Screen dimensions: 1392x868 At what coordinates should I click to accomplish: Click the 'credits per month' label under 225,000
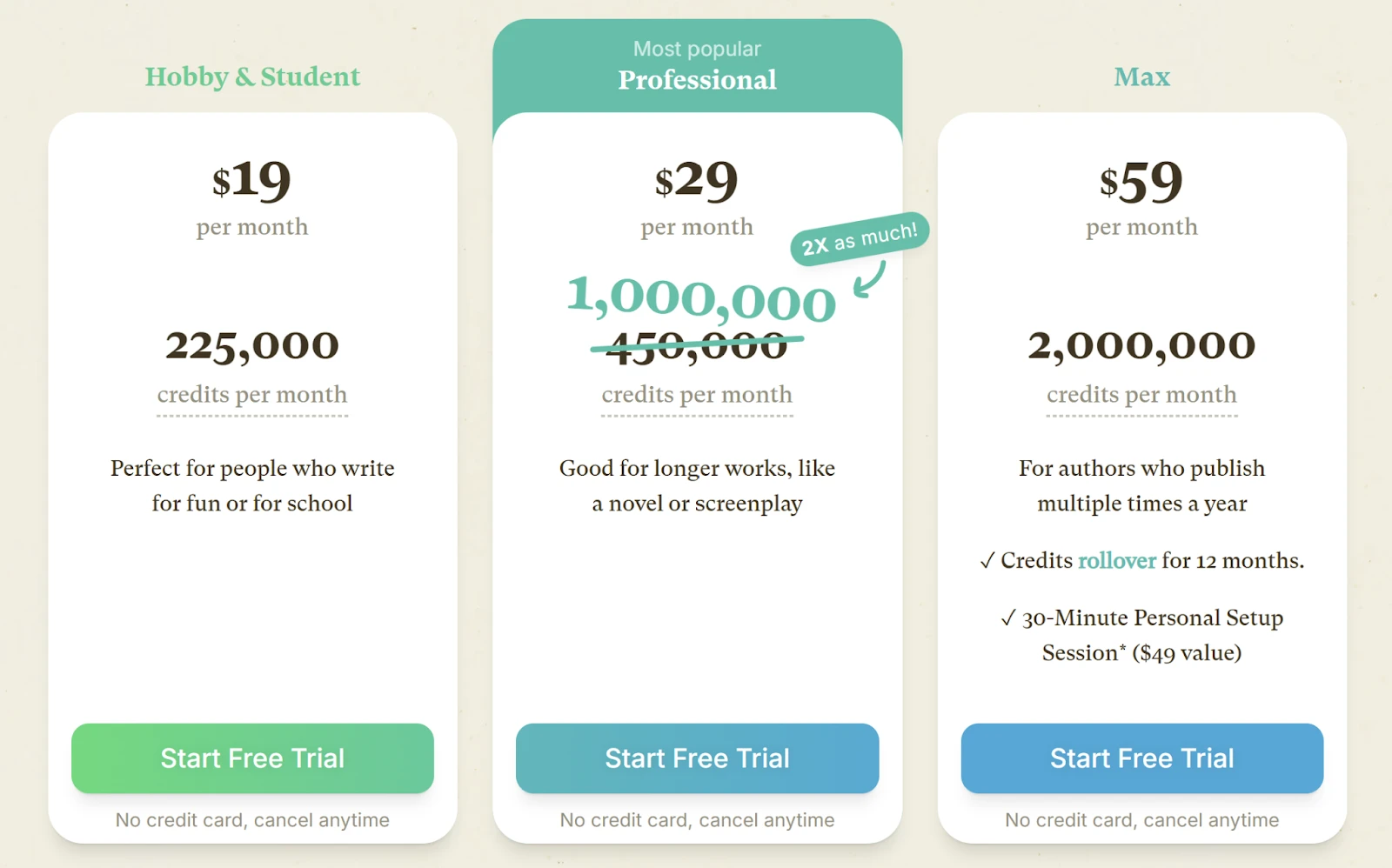(x=252, y=395)
